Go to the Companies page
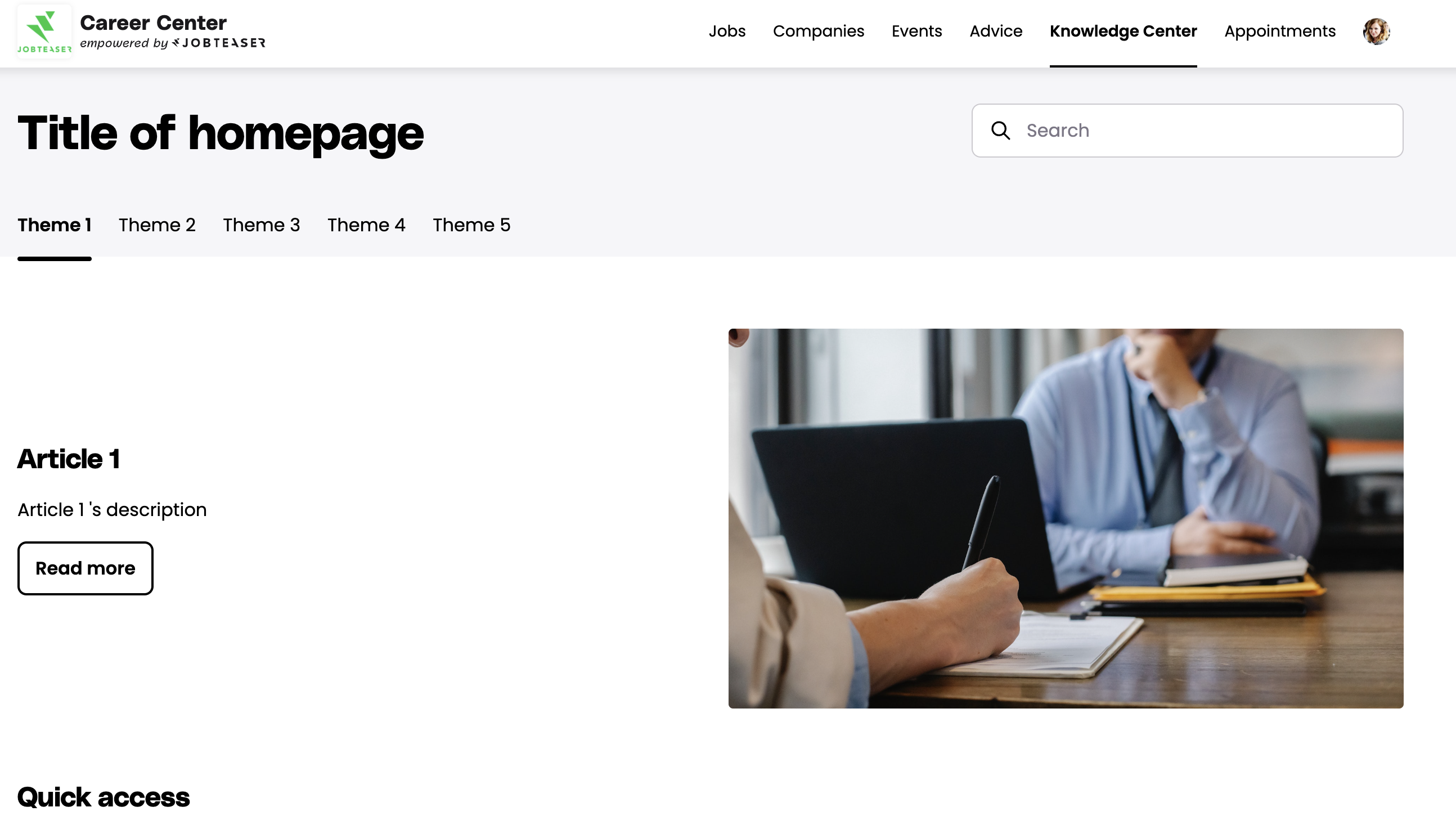1456x825 pixels. pyautogui.click(x=819, y=31)
